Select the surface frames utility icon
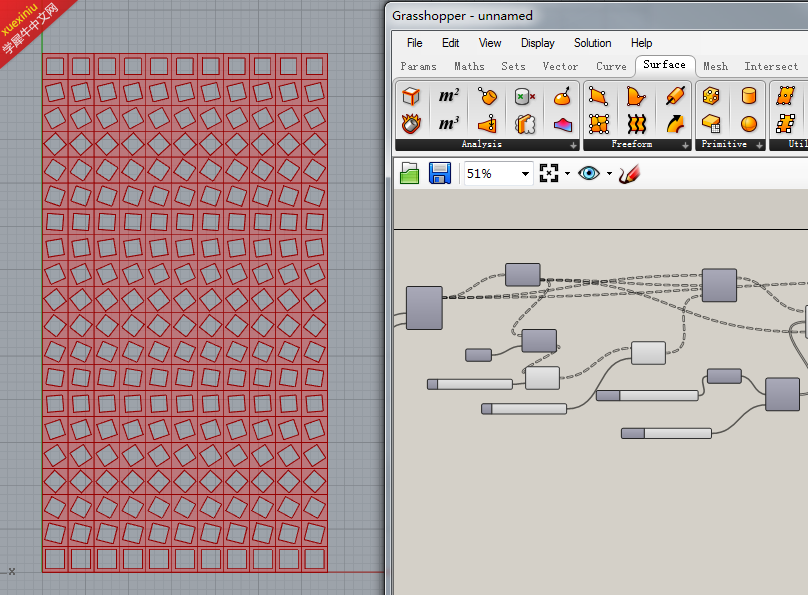Screen dimensions: 808x595 (785, 124)
